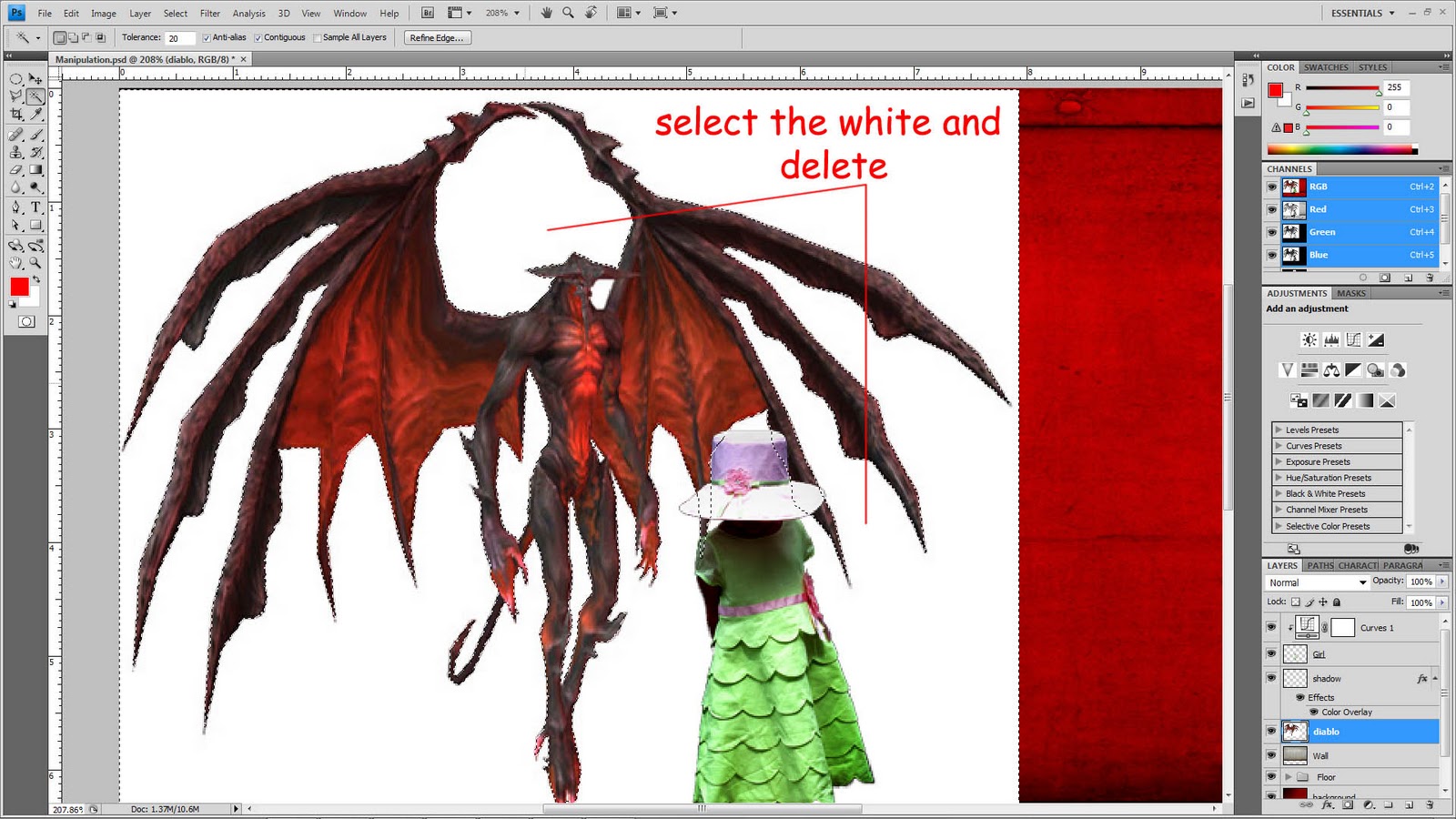This screenshot has height=819, width=1456.
Task: Select the Magic Wand tool in toolbox
Action: point(35,96)
